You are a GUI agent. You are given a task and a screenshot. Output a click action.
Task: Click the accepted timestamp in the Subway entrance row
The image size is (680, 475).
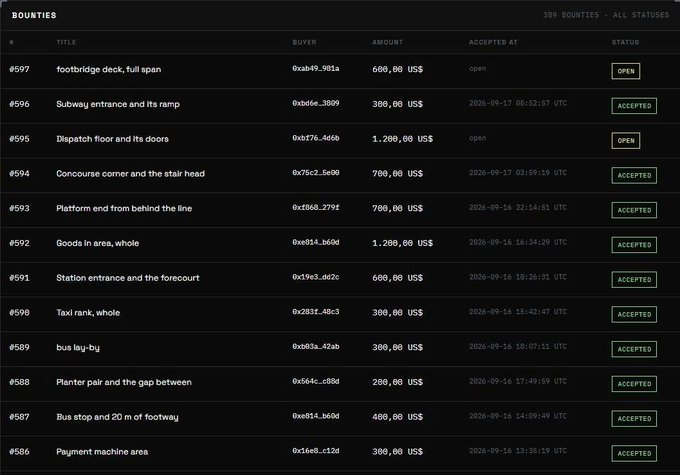point(518,103)
